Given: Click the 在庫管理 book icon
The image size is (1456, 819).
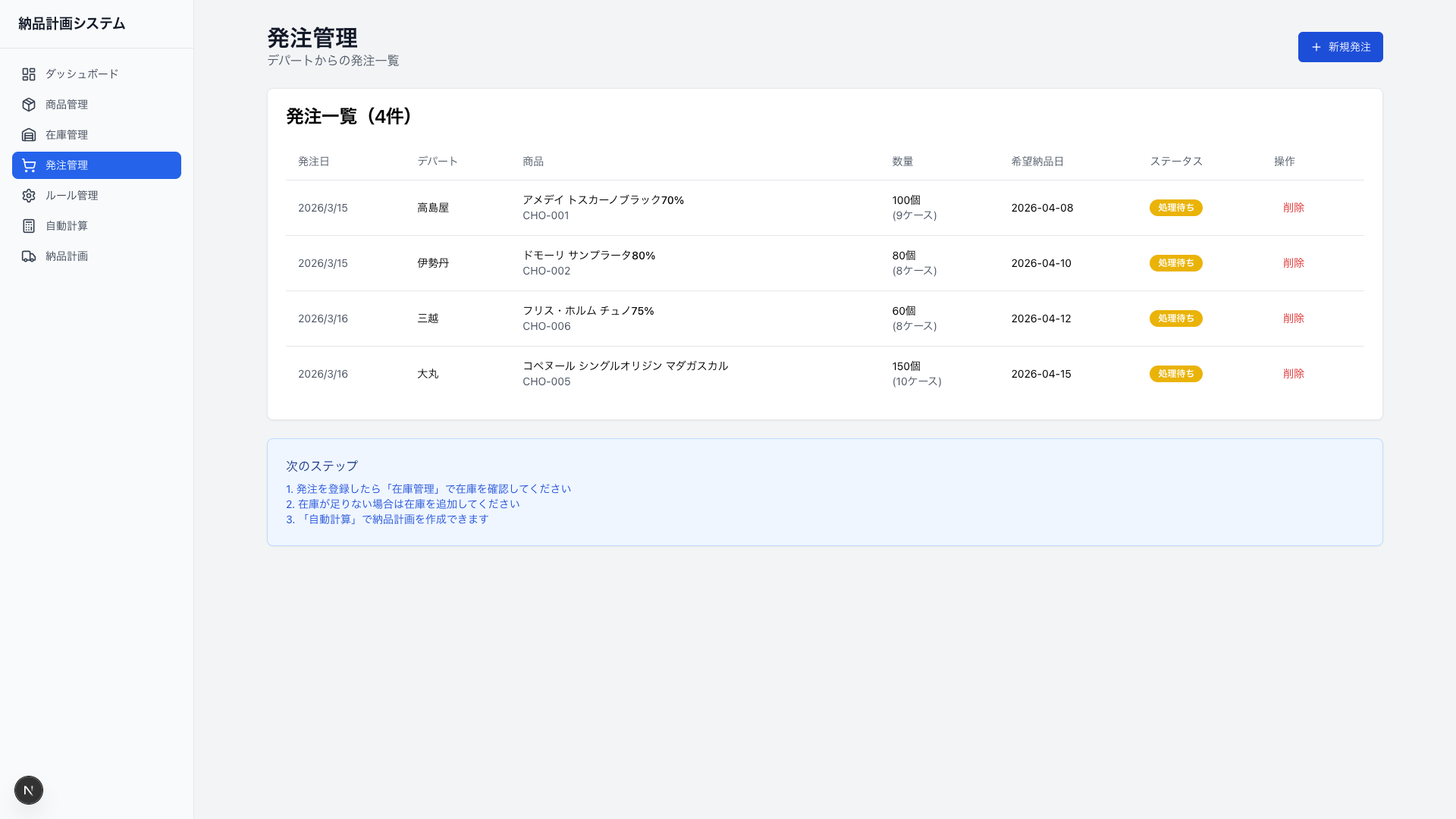Looking at the screenshot, I should pos(29,135).
